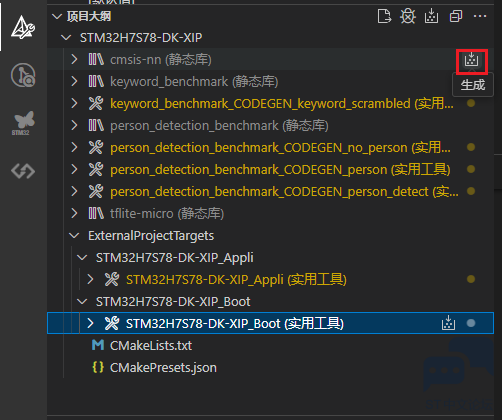Open the more actions ellipsis menu

click(480, 16)
